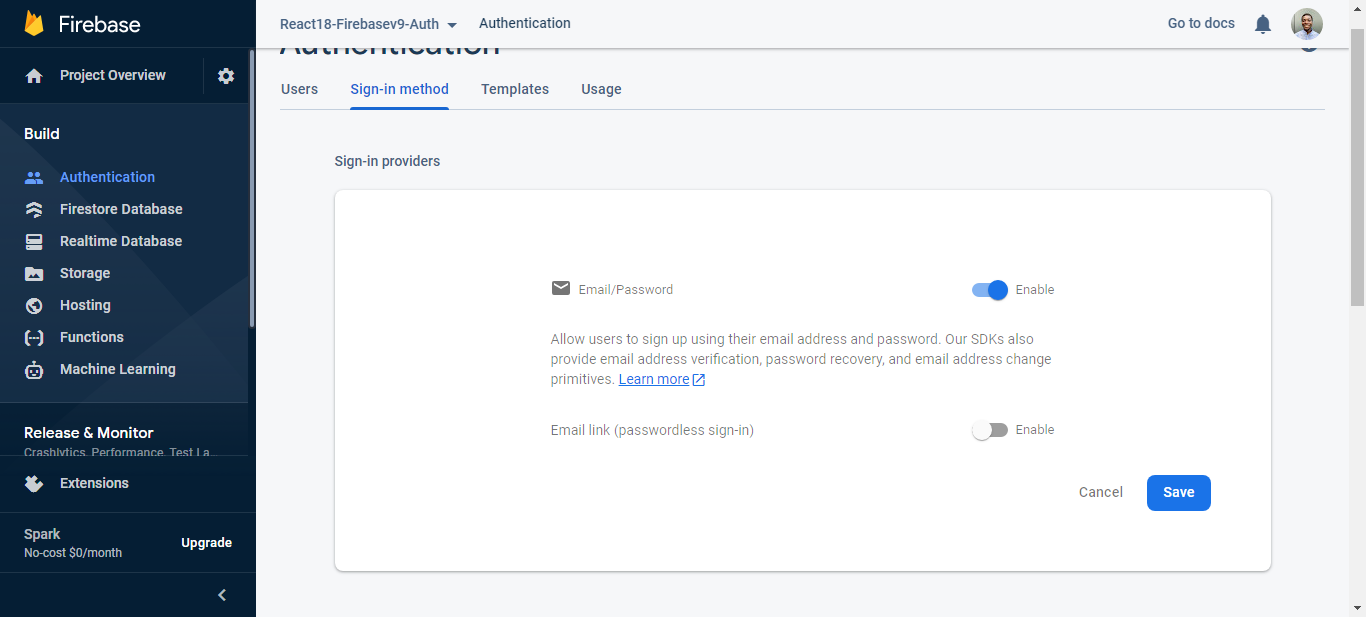Switch to the Users tab
The image size is (1366, 617).
[x=299, y=89]
